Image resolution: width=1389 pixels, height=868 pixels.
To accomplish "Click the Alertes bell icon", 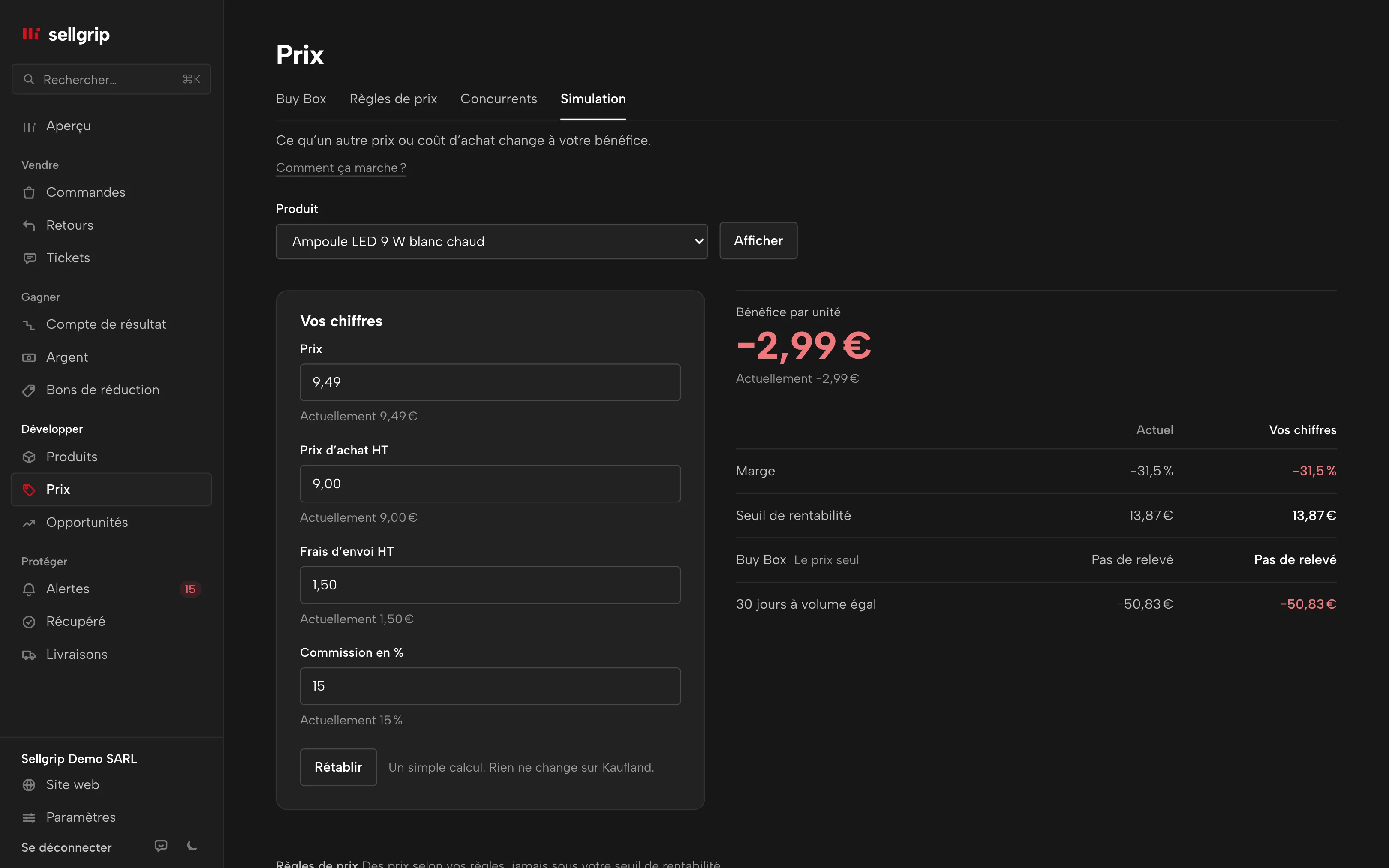I will pyautogui.click(x=29, y=589).
